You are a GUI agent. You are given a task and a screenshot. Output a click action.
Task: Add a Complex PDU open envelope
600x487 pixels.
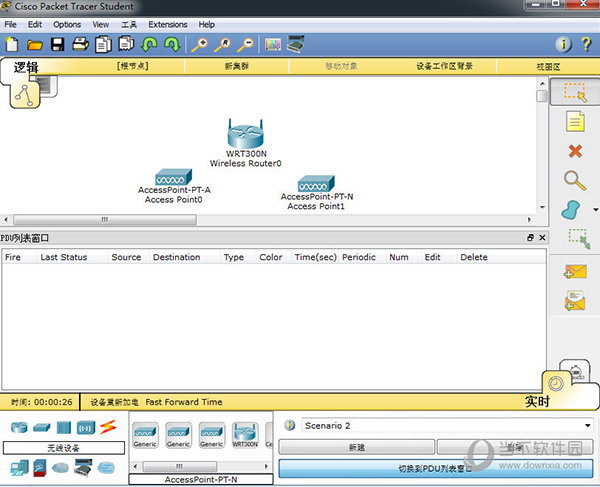575,301
